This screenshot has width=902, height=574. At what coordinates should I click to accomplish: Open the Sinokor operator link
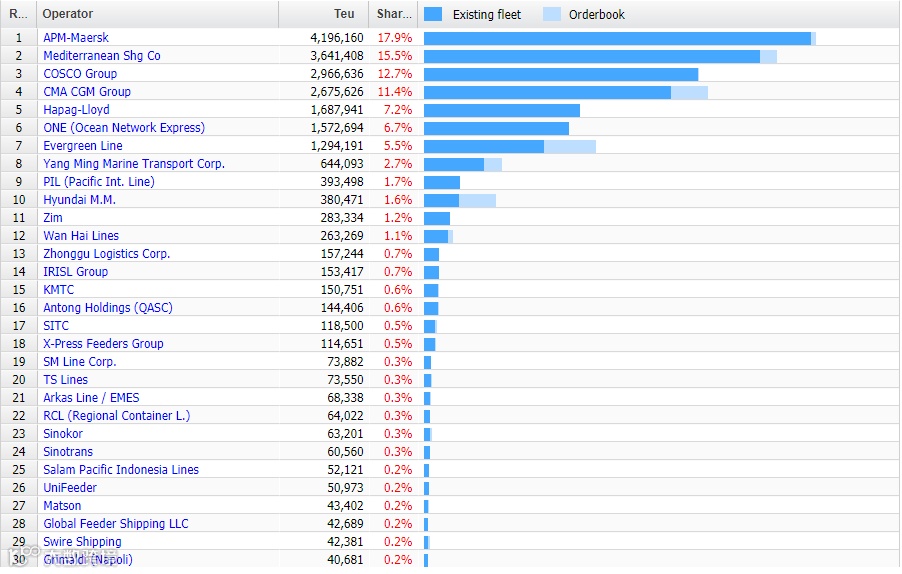pyautogui.click(x=63, y=434)
